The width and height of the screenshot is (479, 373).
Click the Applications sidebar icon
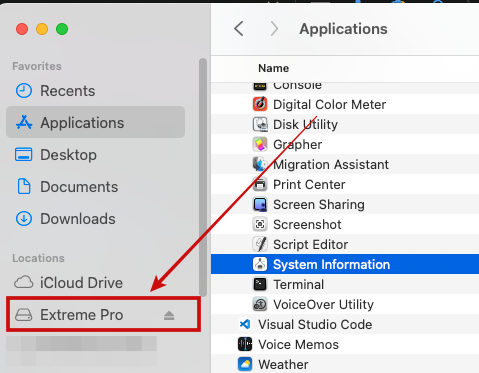point(24,123)
